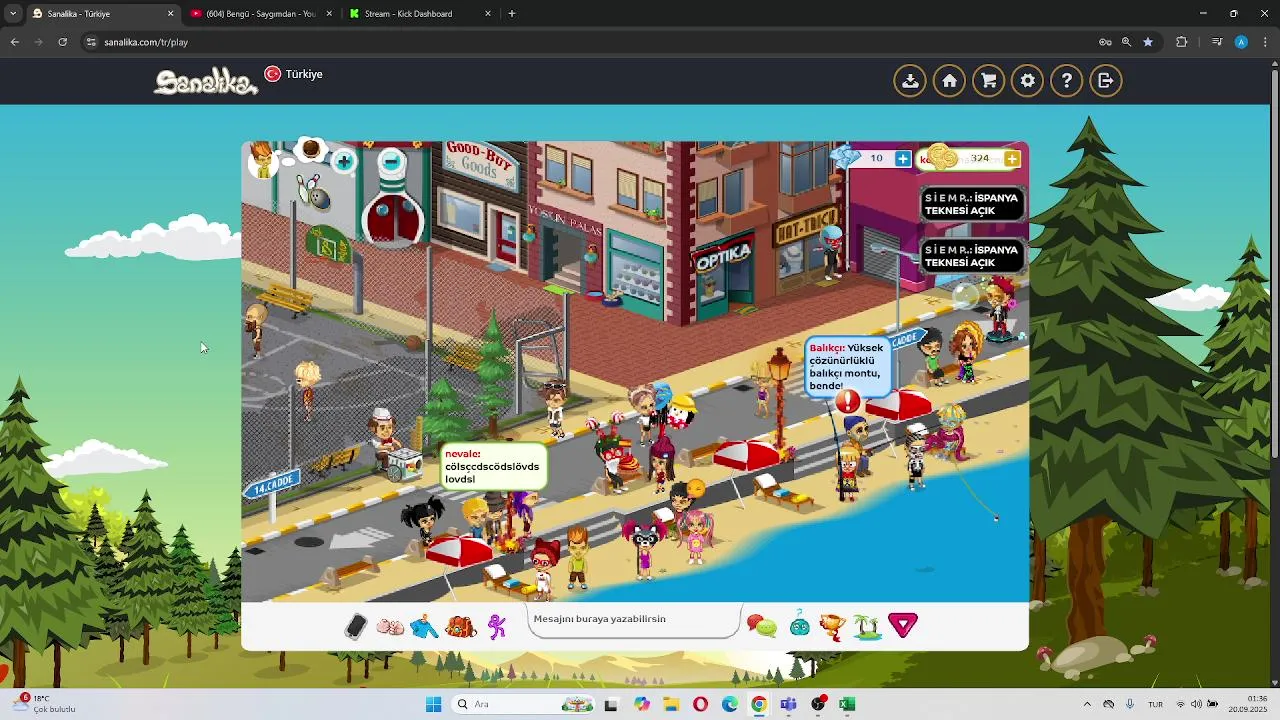Open the phone icon in game toolbar
The image size is (1280, 720).
coord(356,626)
